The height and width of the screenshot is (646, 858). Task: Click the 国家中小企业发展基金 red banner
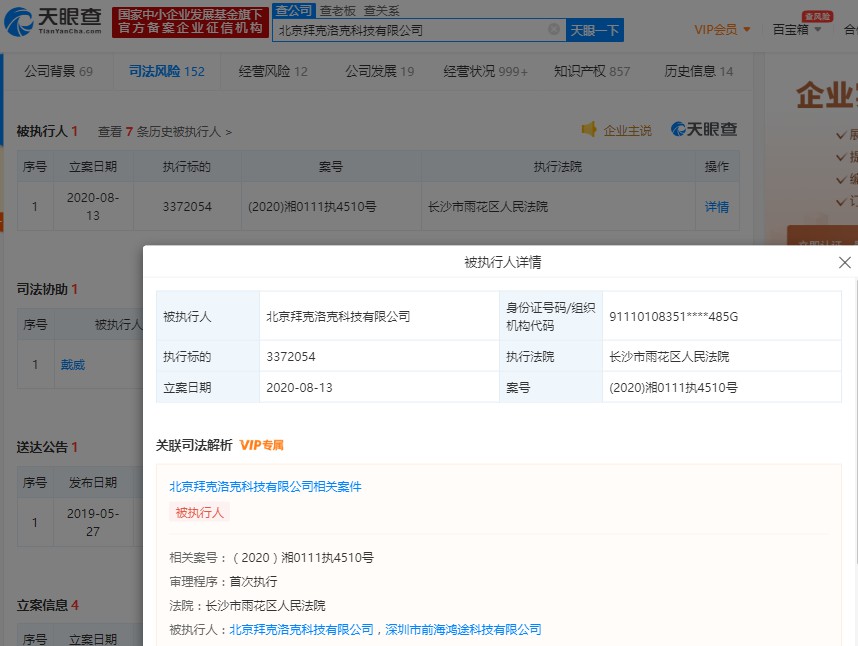tap(190, 22)
